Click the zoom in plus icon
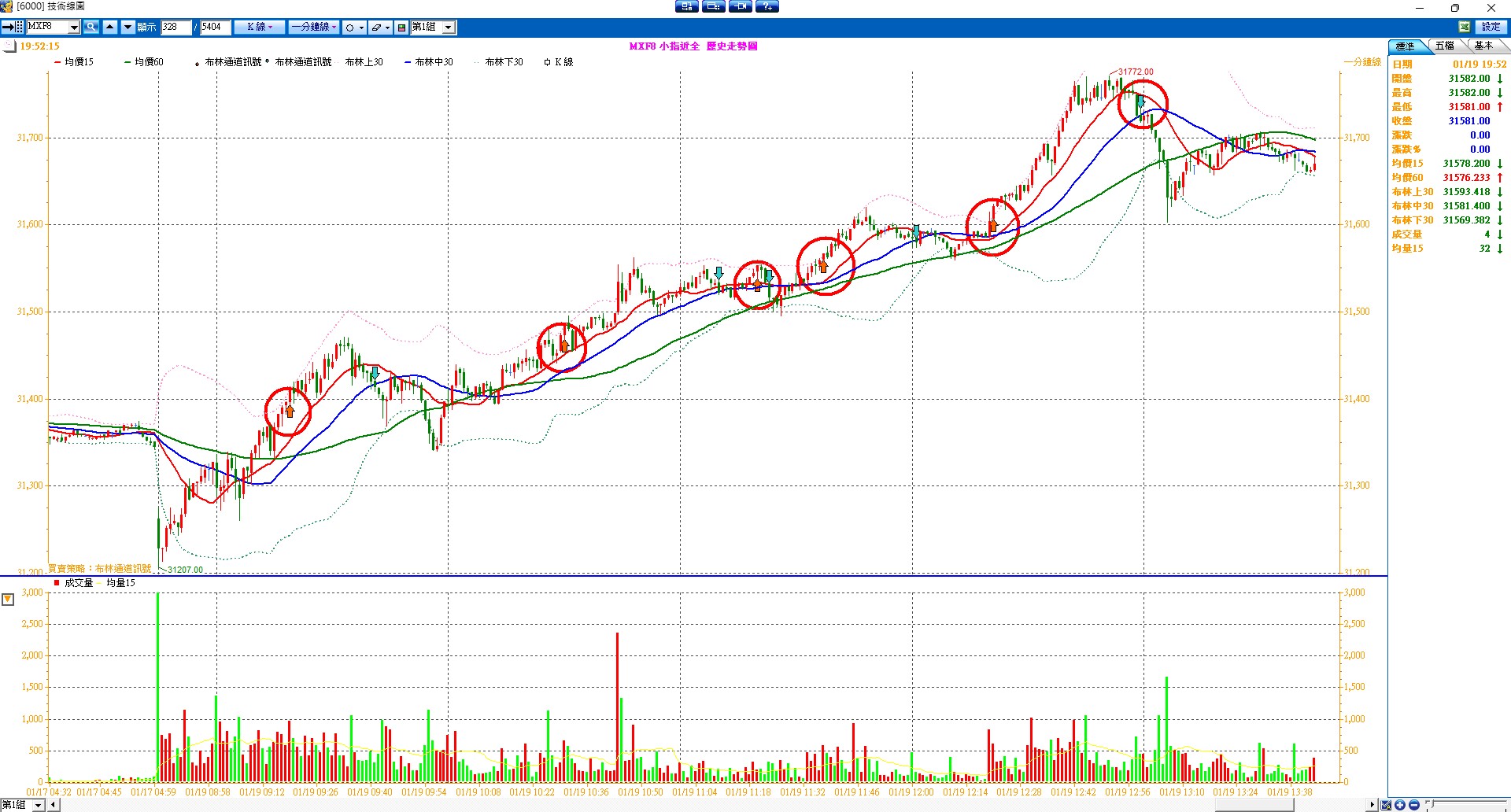 [x=1400, y=805]
